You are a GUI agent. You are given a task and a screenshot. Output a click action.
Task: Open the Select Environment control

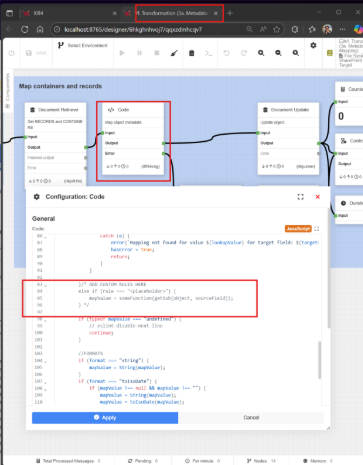(x=83, y=45)
